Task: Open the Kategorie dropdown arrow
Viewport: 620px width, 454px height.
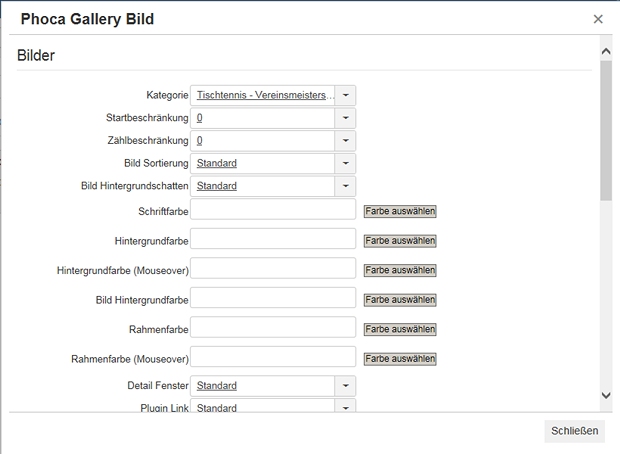Action: 345,95
